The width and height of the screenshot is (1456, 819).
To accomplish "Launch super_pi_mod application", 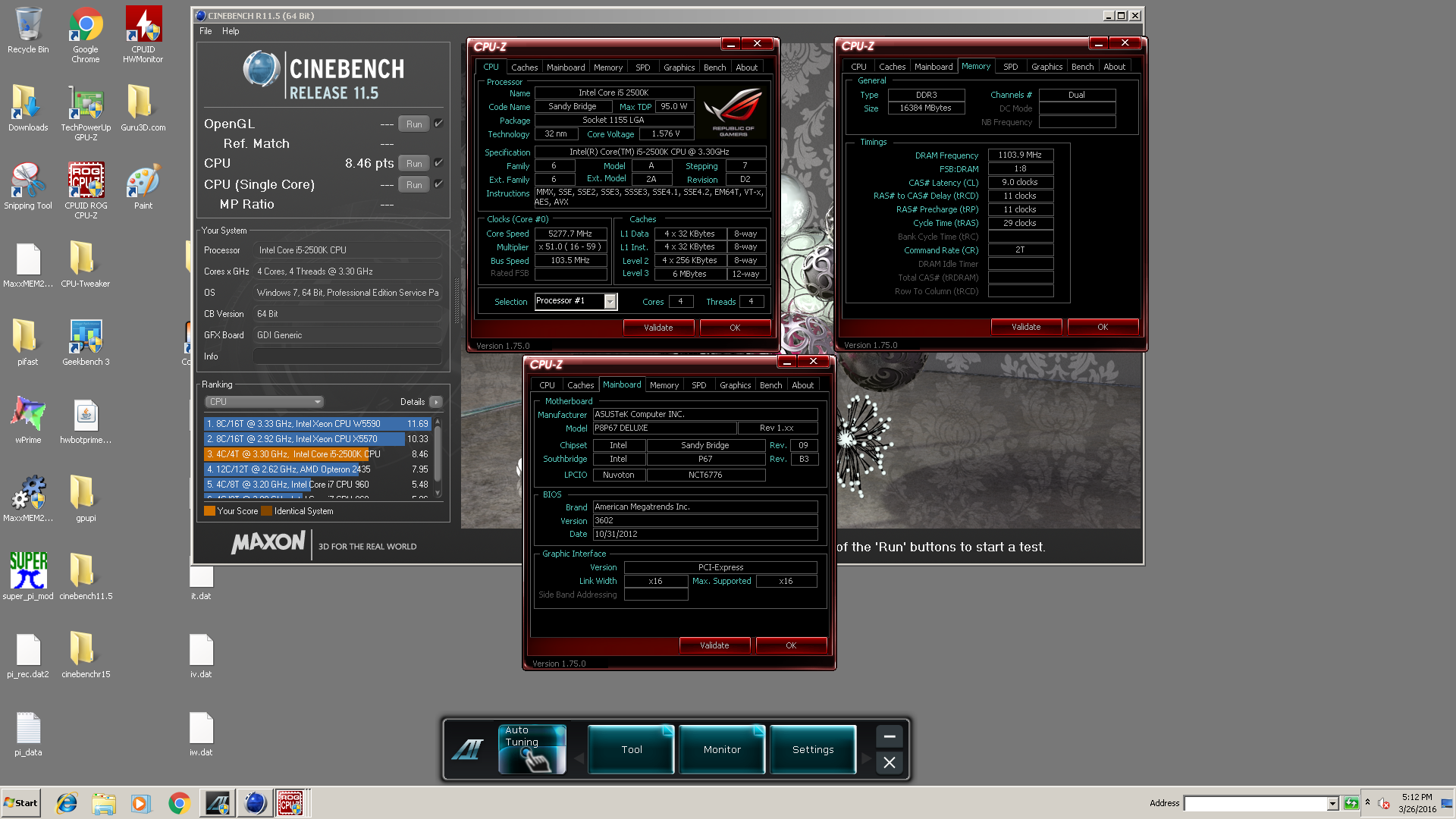I will tap(28, 577).
